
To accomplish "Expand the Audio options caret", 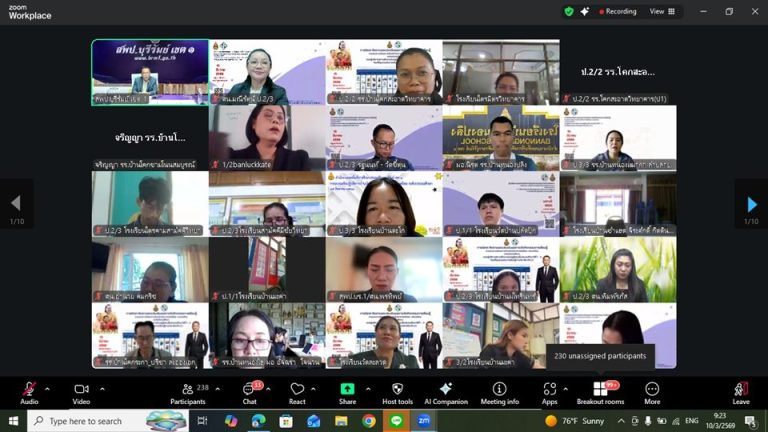I will (x=47, y=387).
